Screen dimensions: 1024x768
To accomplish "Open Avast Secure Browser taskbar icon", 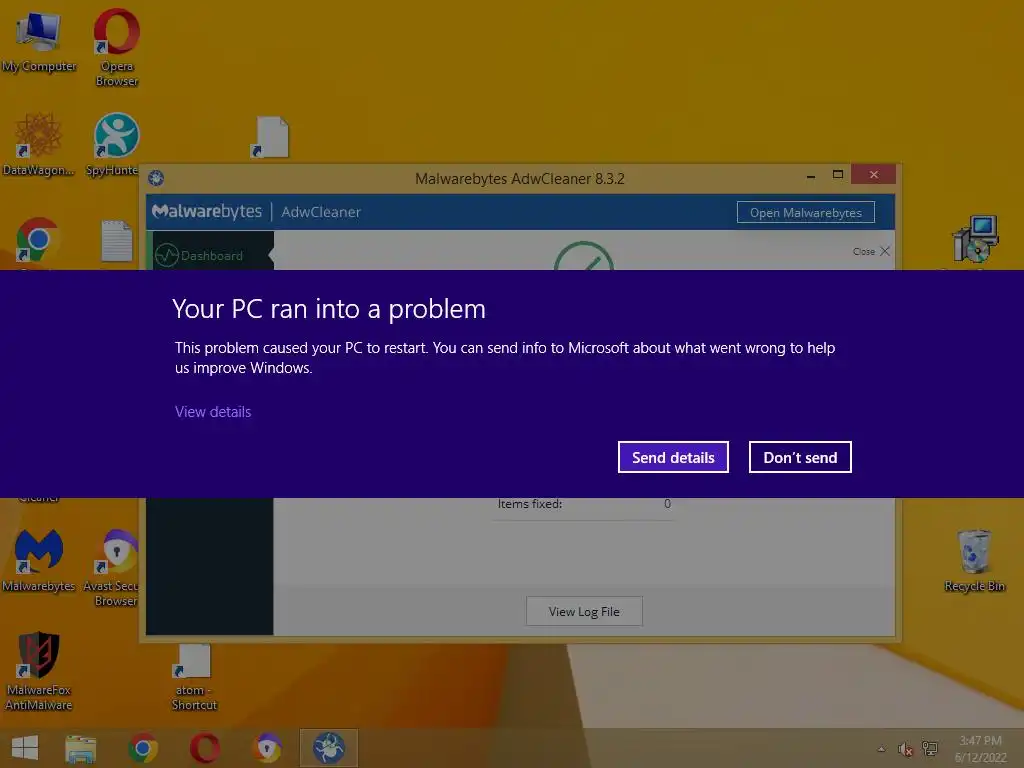I will 267,748.
